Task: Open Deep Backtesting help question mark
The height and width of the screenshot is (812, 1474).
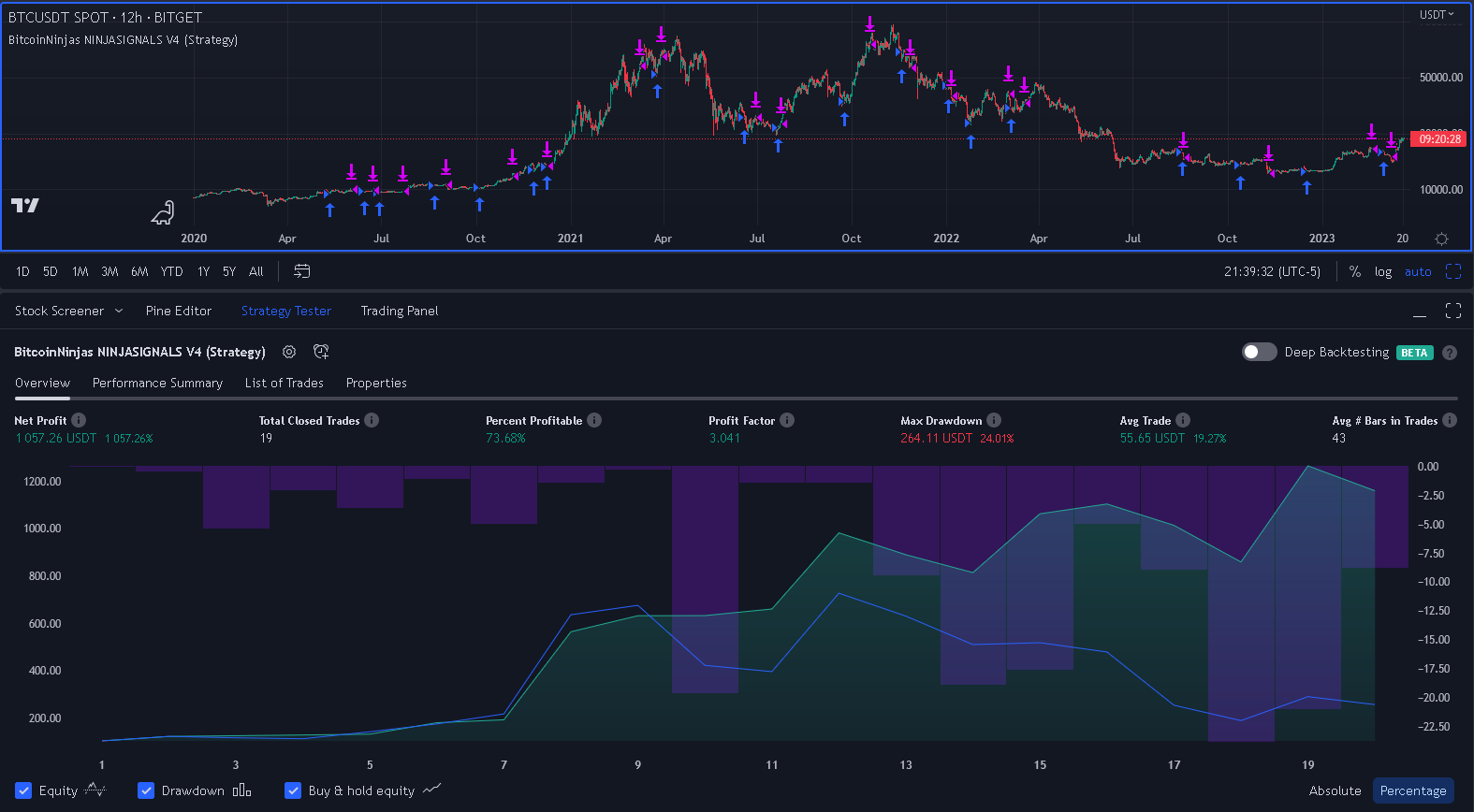Action: click(1450, 353)
